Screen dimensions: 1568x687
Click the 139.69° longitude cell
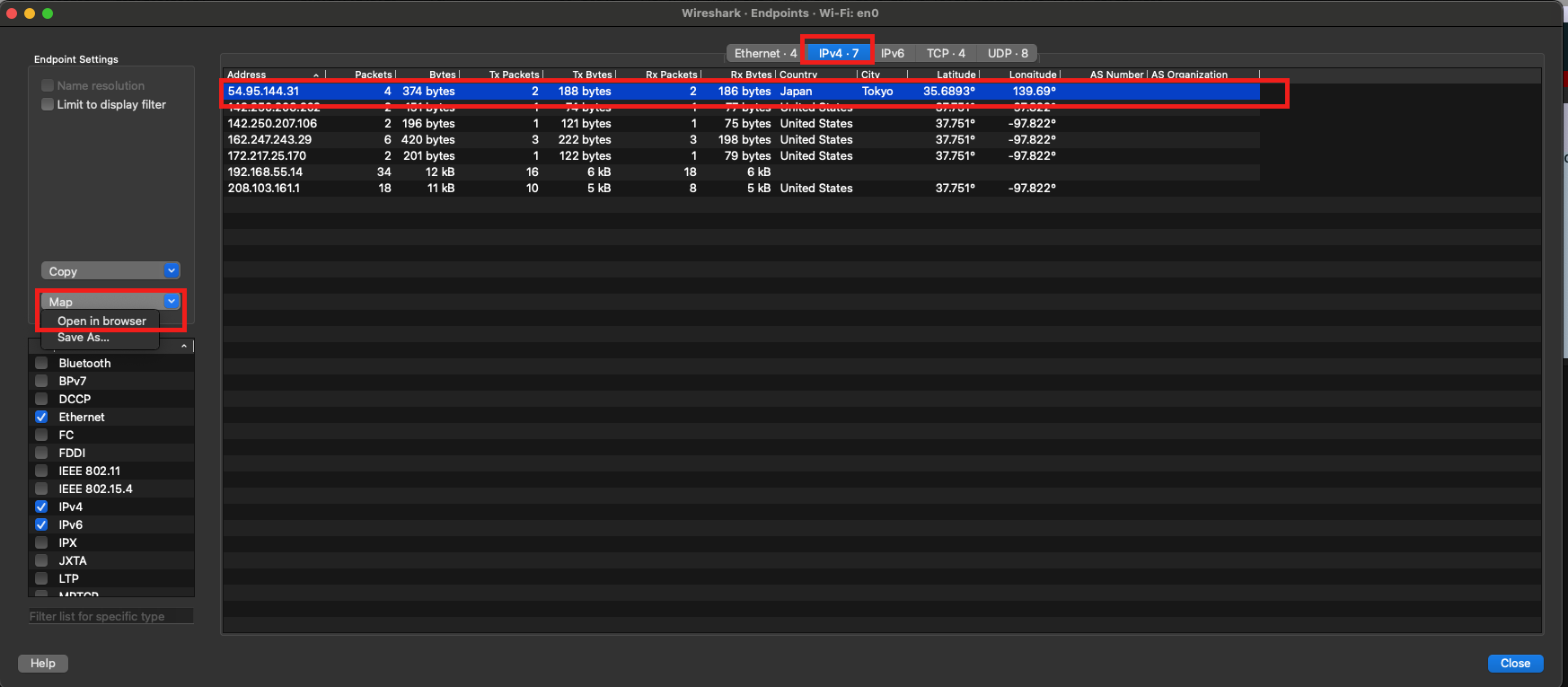[x=1035, y=91]
